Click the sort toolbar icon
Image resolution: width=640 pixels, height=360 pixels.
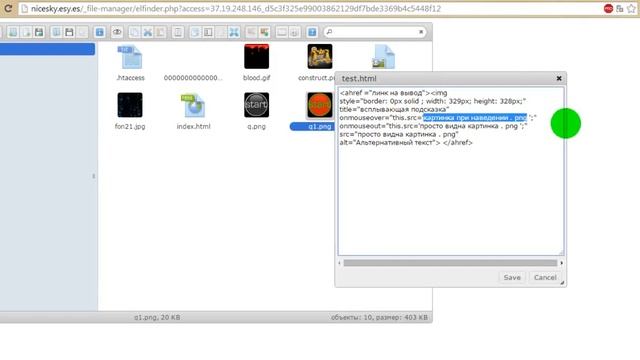pos(295,32)
